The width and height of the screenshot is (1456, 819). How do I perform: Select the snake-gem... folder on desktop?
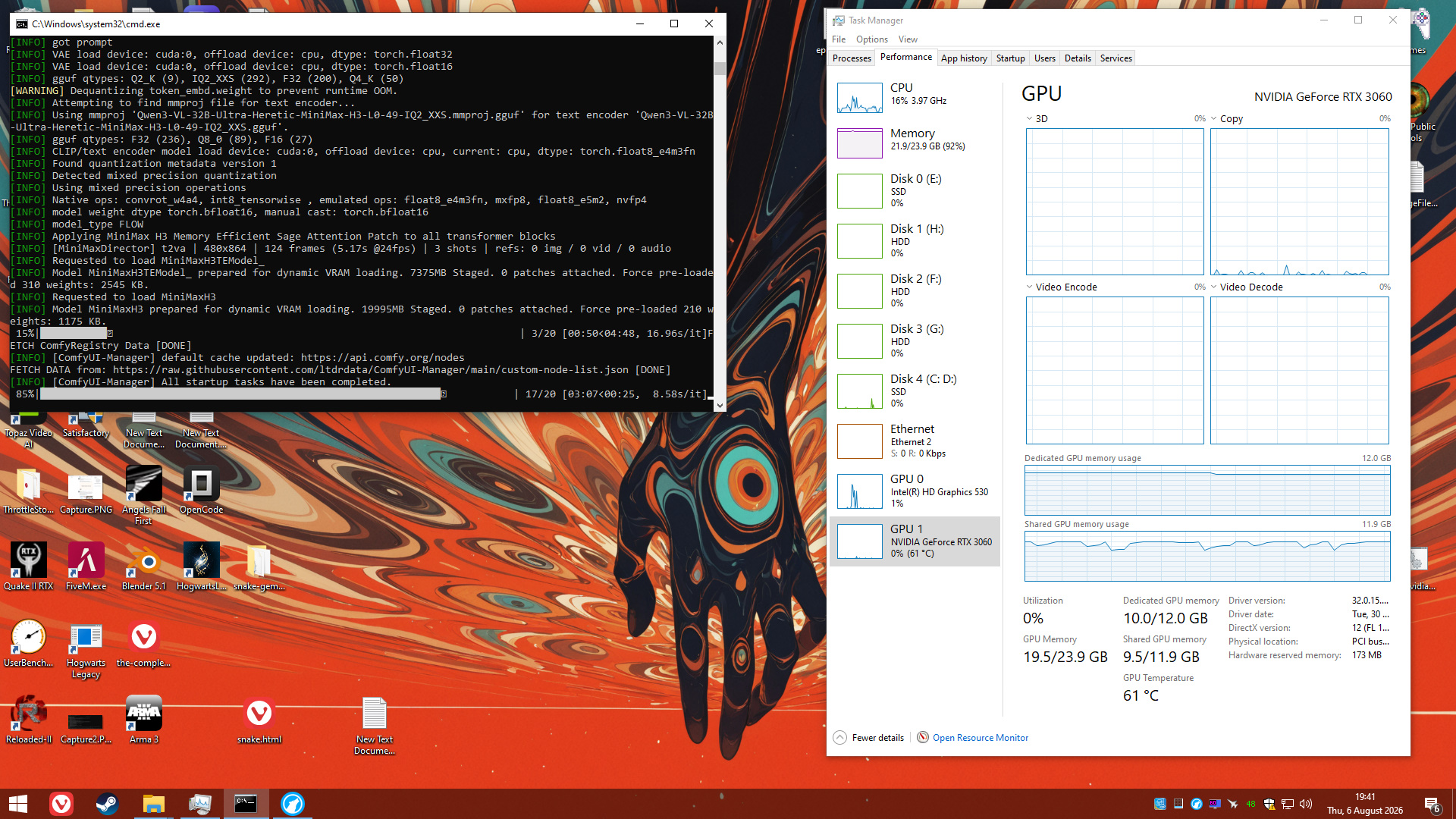(x=259, y=567)
